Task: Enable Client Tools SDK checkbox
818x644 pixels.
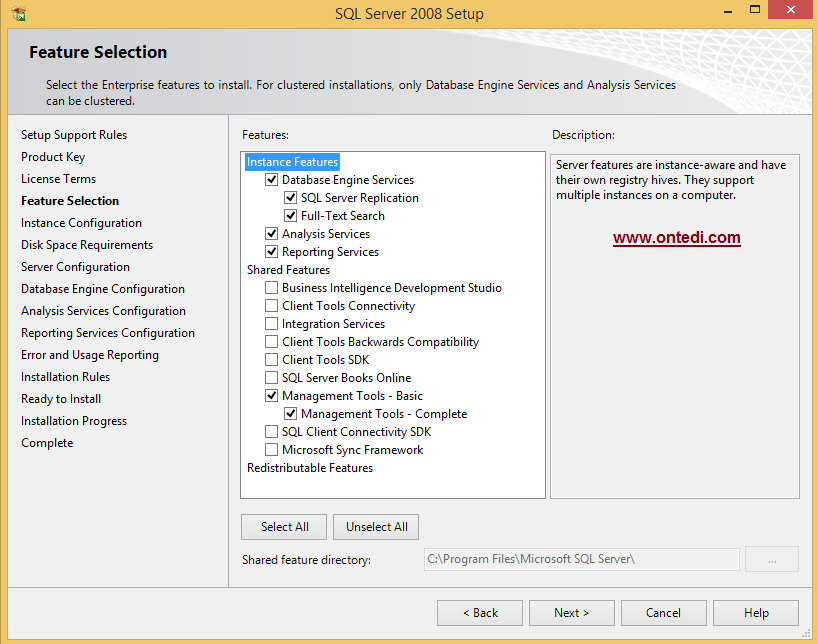Action: point(271,360)
